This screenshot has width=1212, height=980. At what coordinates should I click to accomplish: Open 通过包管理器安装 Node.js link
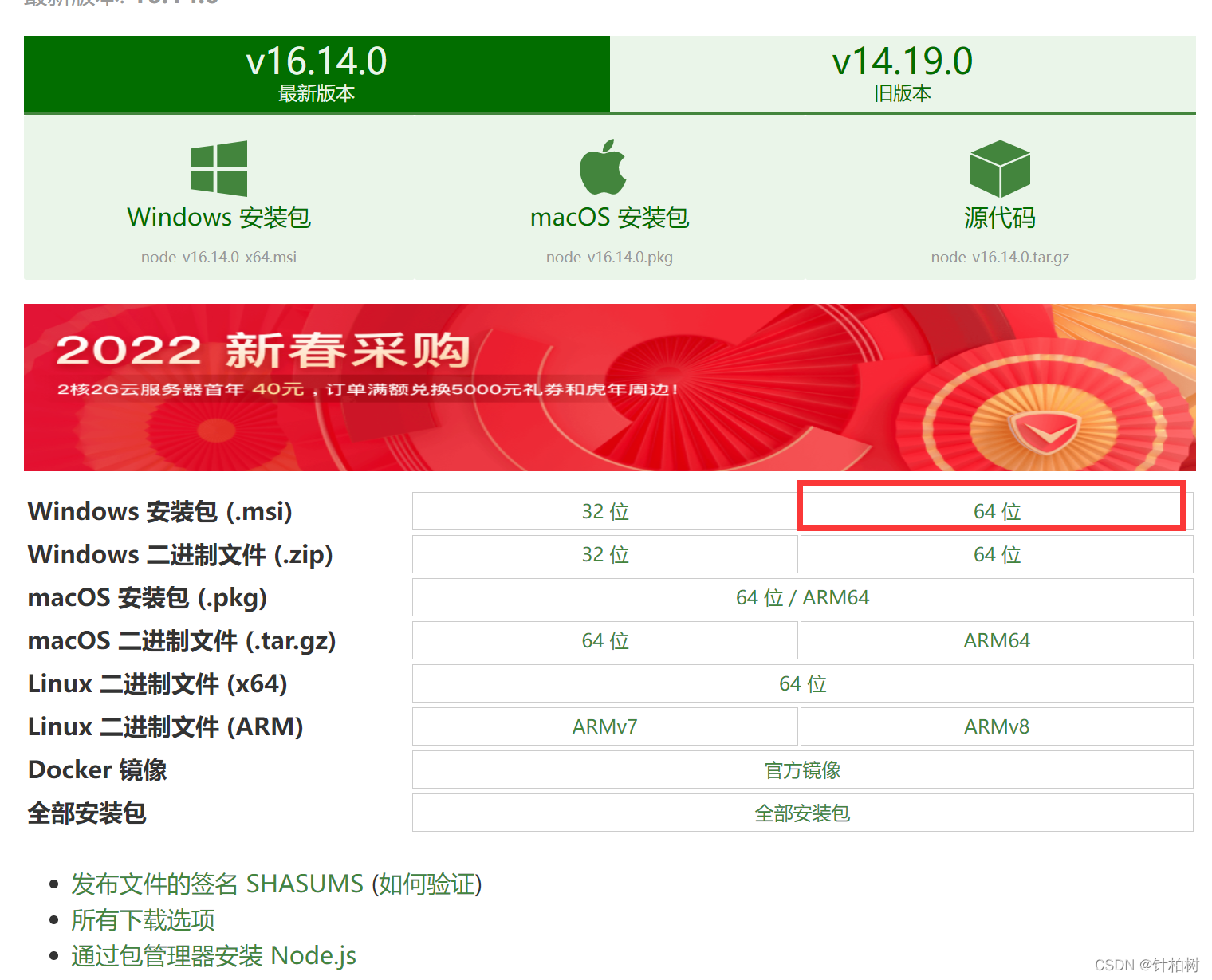coord(214,955)
